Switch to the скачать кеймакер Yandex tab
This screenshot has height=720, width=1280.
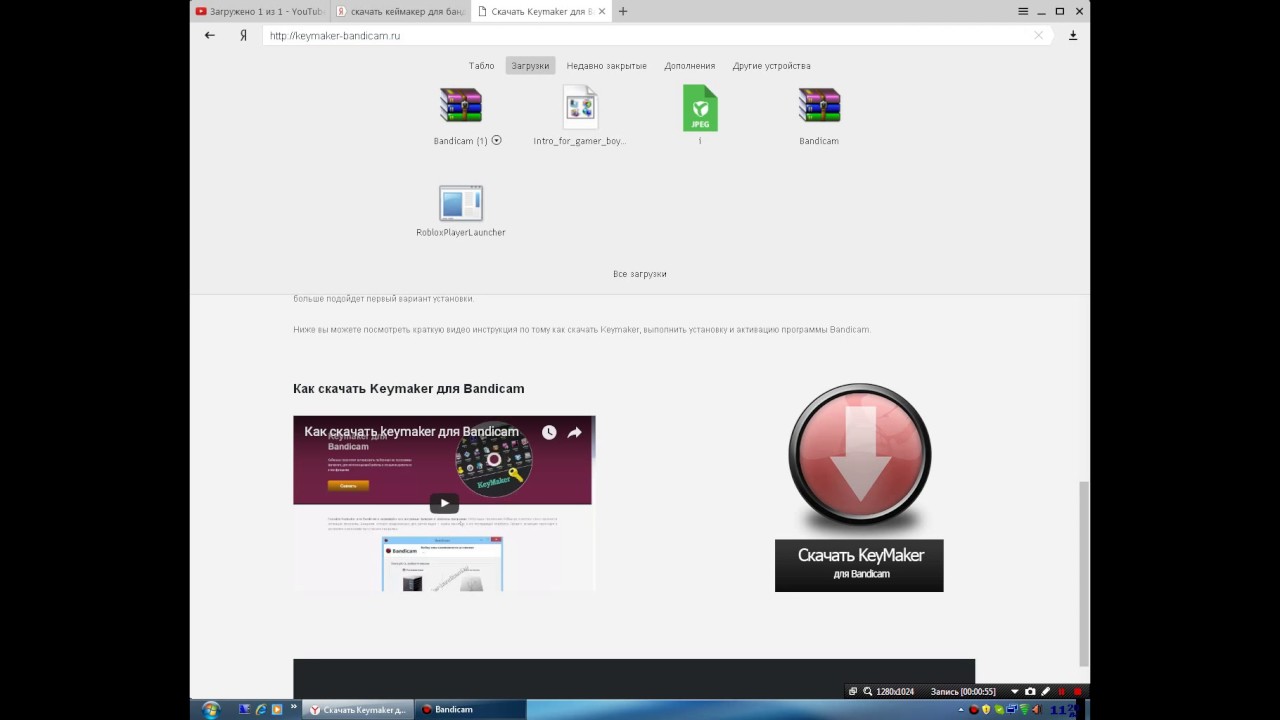399,11
